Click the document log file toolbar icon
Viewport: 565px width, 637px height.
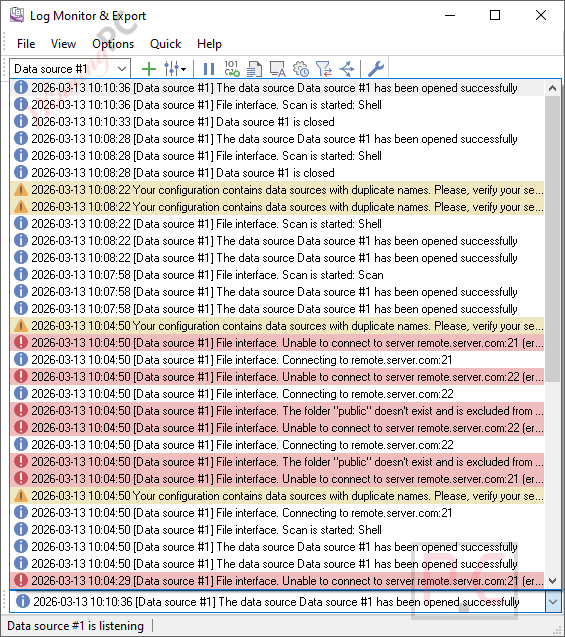254,69
